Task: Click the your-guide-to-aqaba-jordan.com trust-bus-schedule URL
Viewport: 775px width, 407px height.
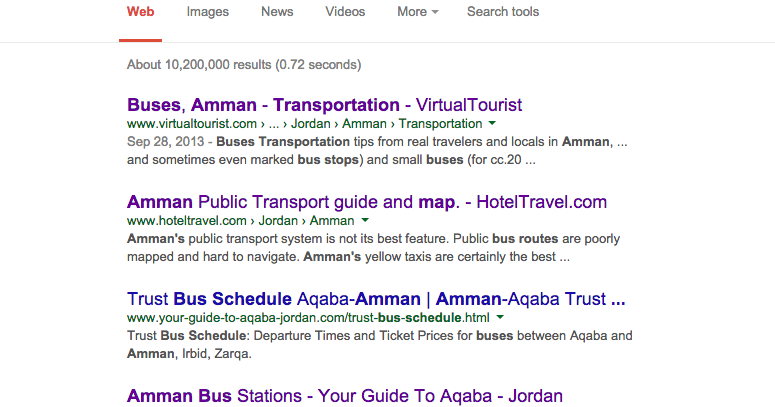Action: point(308,317)
